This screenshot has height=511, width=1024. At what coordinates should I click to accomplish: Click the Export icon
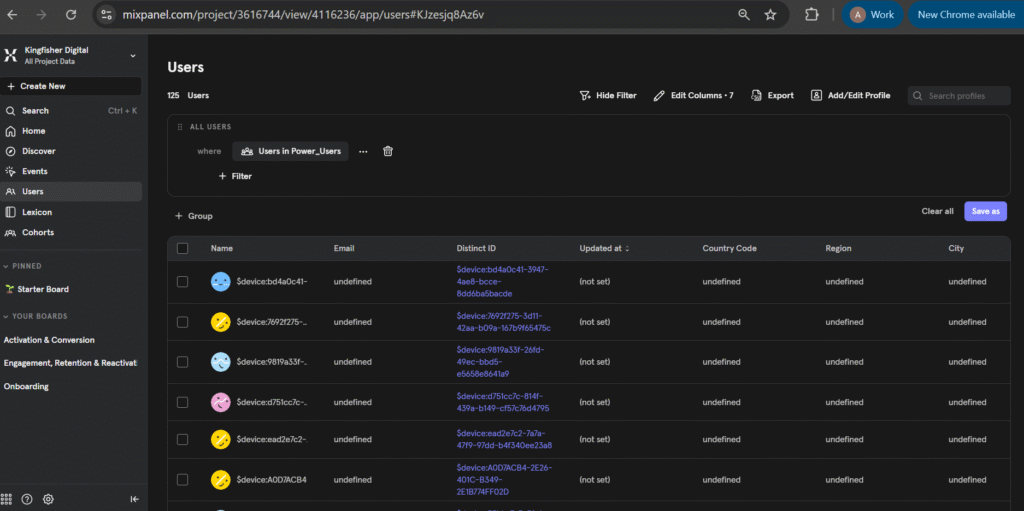(x=756, y=95)
